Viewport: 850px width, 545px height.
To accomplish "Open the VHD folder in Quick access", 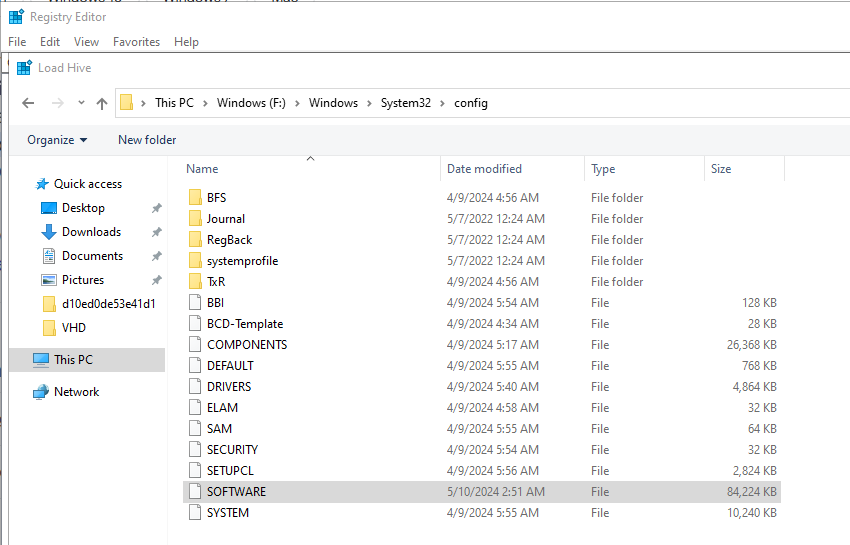I will click(74, 328).
